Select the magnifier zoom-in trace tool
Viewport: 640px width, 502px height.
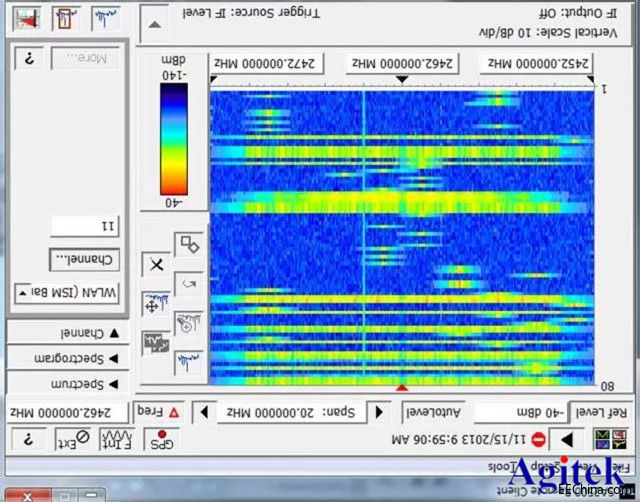pos(189,323)
